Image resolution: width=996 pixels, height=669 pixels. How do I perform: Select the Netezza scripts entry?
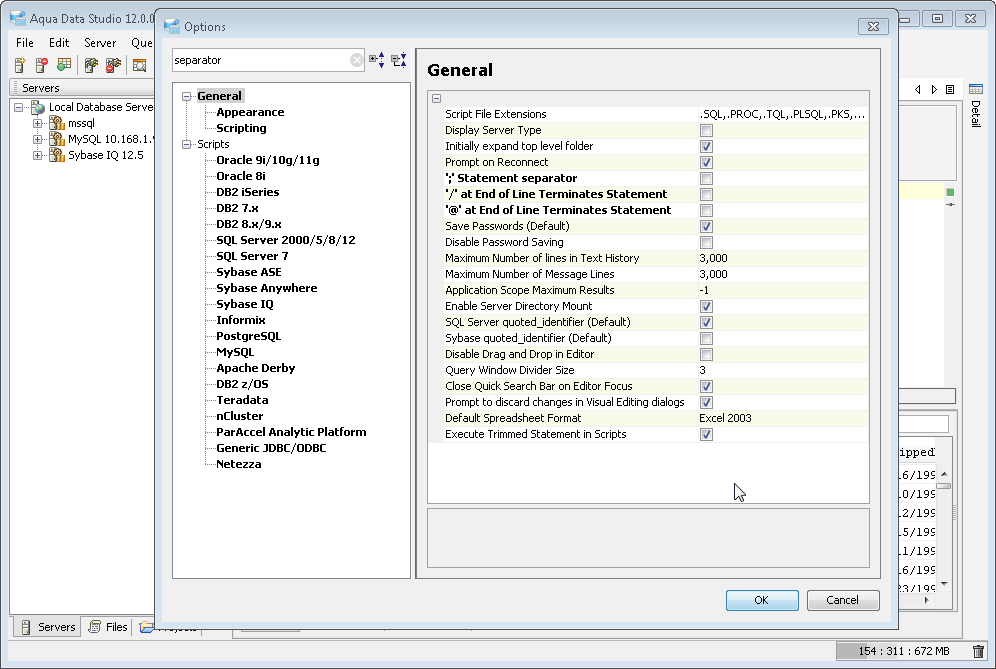point(239,464)
